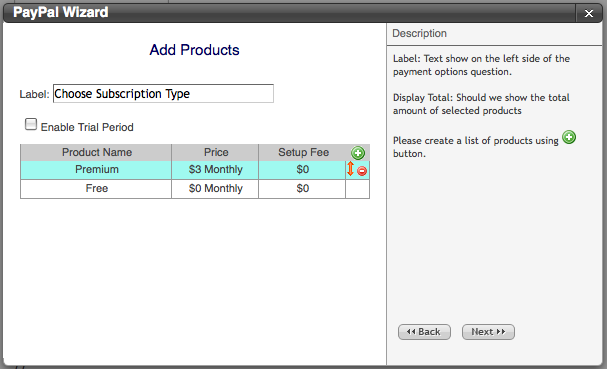607x369 pixels.
Task: Select the Premium product name cell
Action: point(96,170)
